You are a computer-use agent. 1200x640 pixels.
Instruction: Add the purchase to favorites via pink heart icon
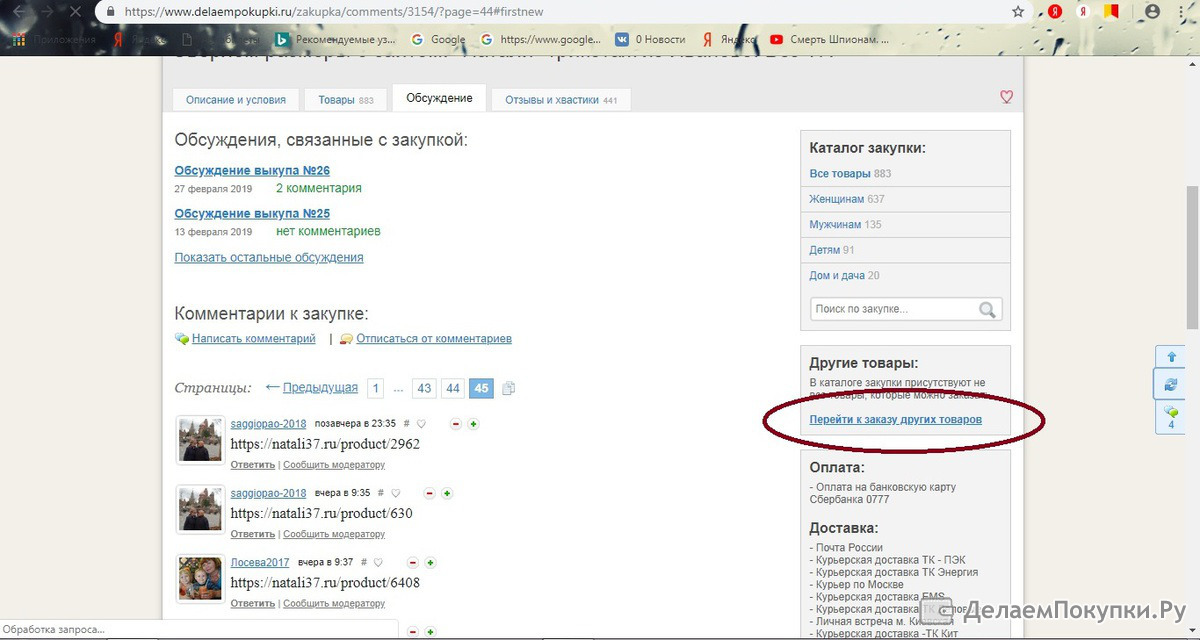1007,97
